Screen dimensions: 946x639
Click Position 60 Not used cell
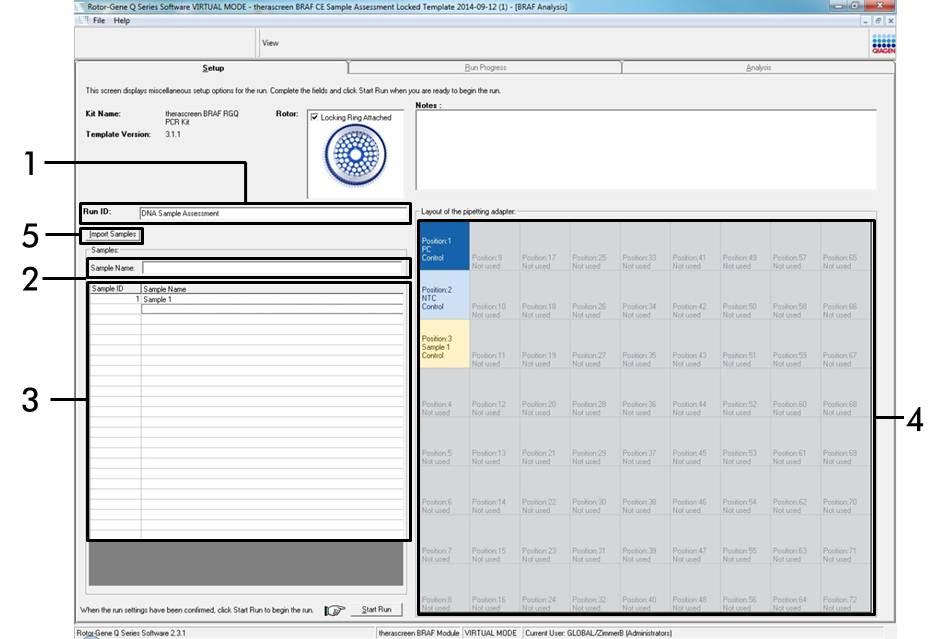[x=795, y=392]
